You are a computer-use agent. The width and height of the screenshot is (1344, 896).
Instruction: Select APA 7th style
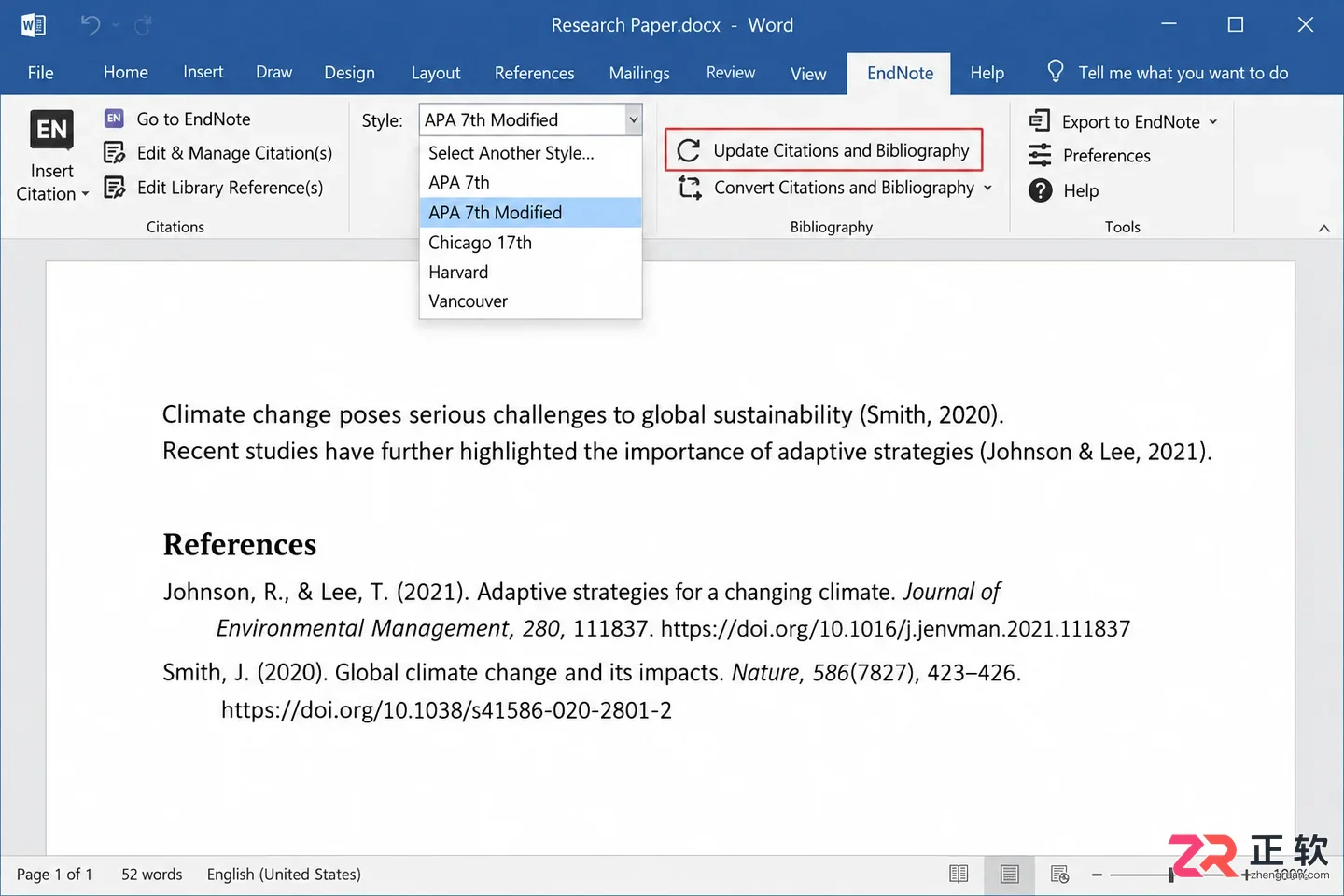[530, 183]
